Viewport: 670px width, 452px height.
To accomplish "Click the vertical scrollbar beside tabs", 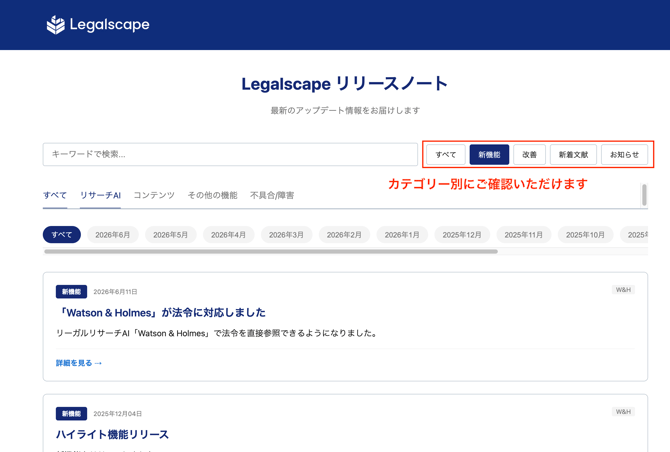I will click(644, 195).
